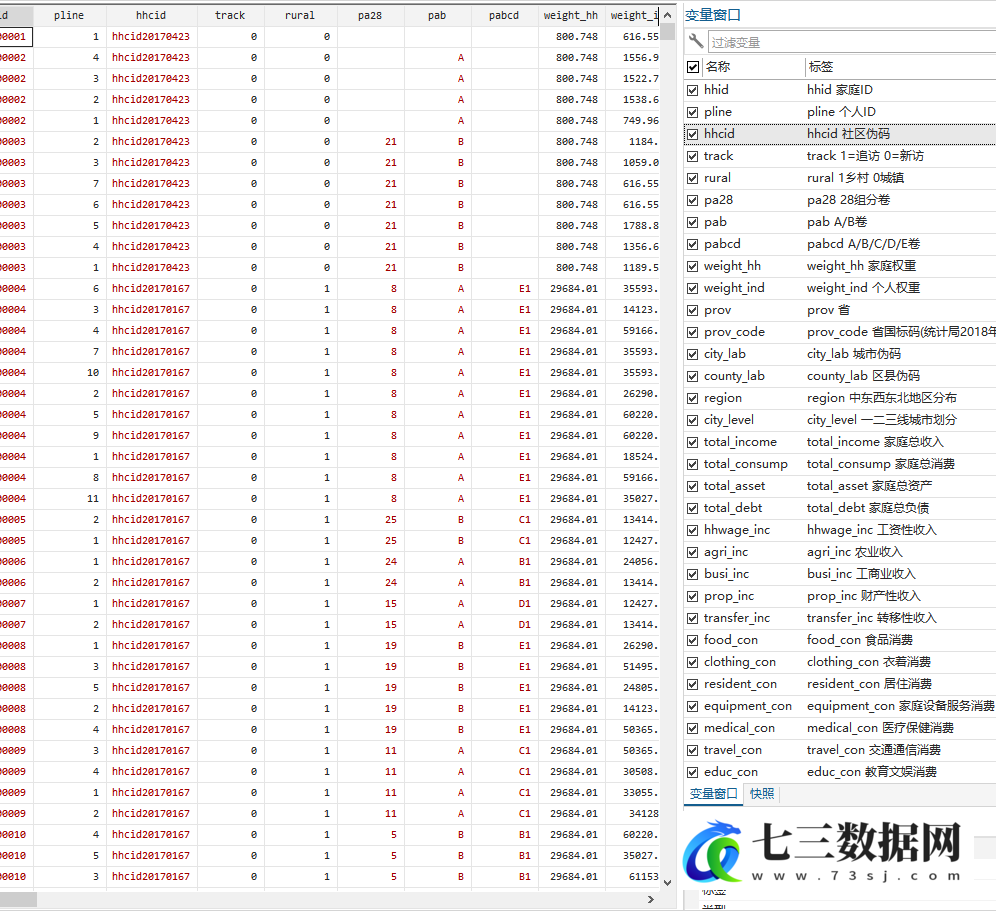
Task: Select the clothing_con variable name
Action: coord(739,662)
